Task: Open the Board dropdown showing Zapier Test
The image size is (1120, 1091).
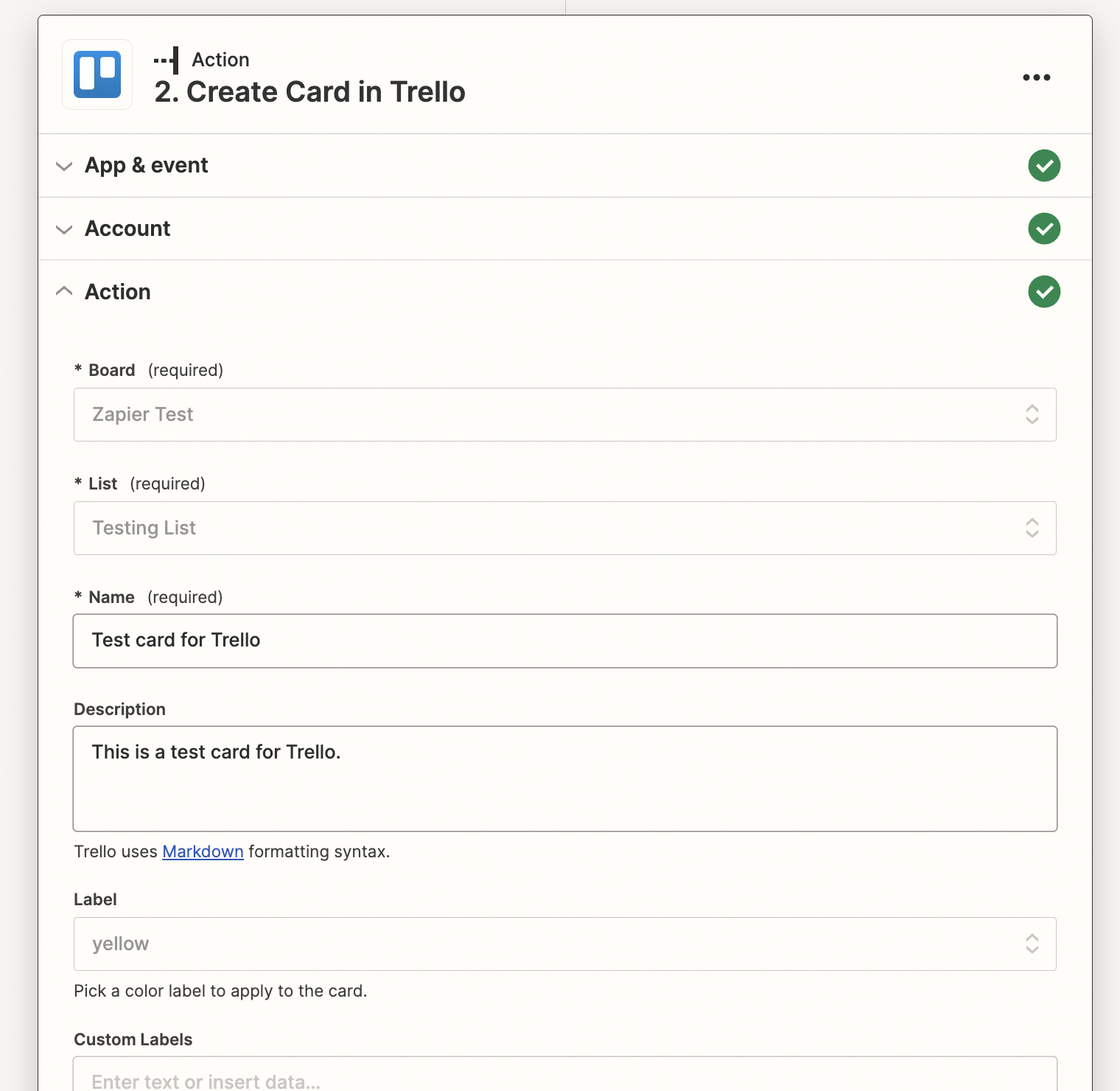Action: pyautogui.click(x=564, y=414)
